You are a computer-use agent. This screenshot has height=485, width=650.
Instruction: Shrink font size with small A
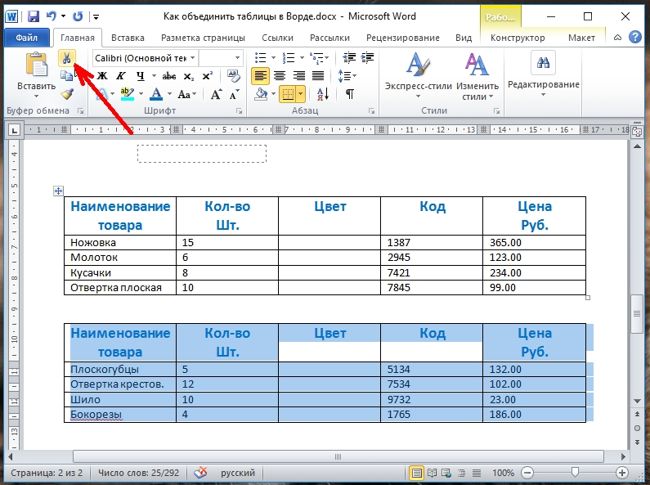pyautogui.click(x=234, y=95)
